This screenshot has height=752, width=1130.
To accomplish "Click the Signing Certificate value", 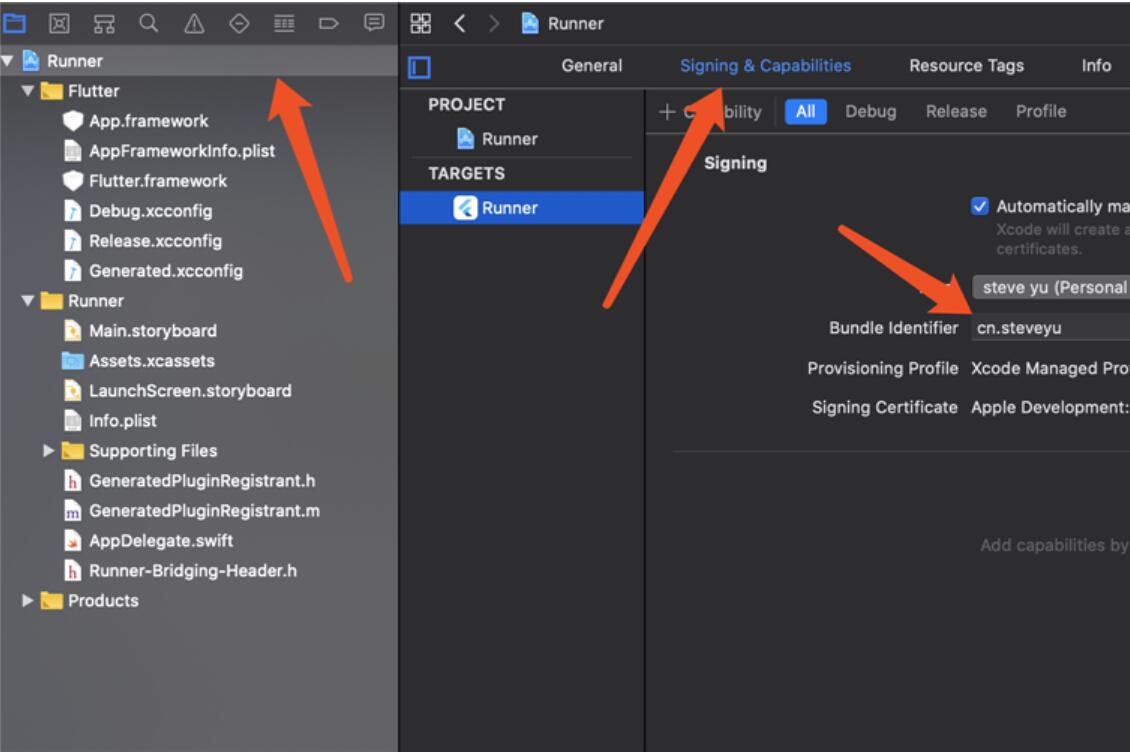I will (1050, 407).
